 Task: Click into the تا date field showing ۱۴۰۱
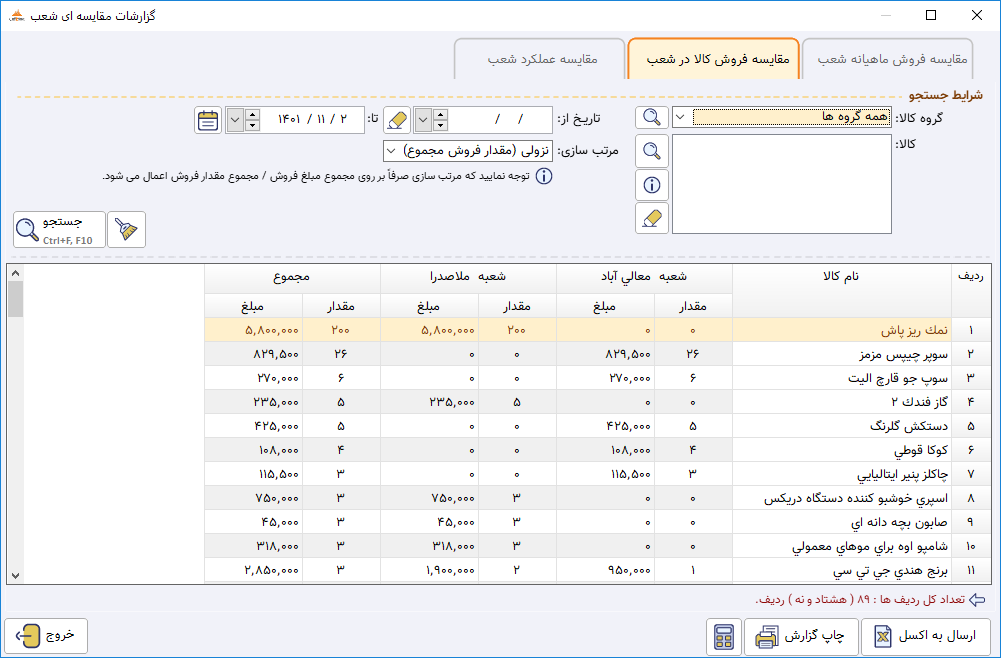tap(312, 120)
